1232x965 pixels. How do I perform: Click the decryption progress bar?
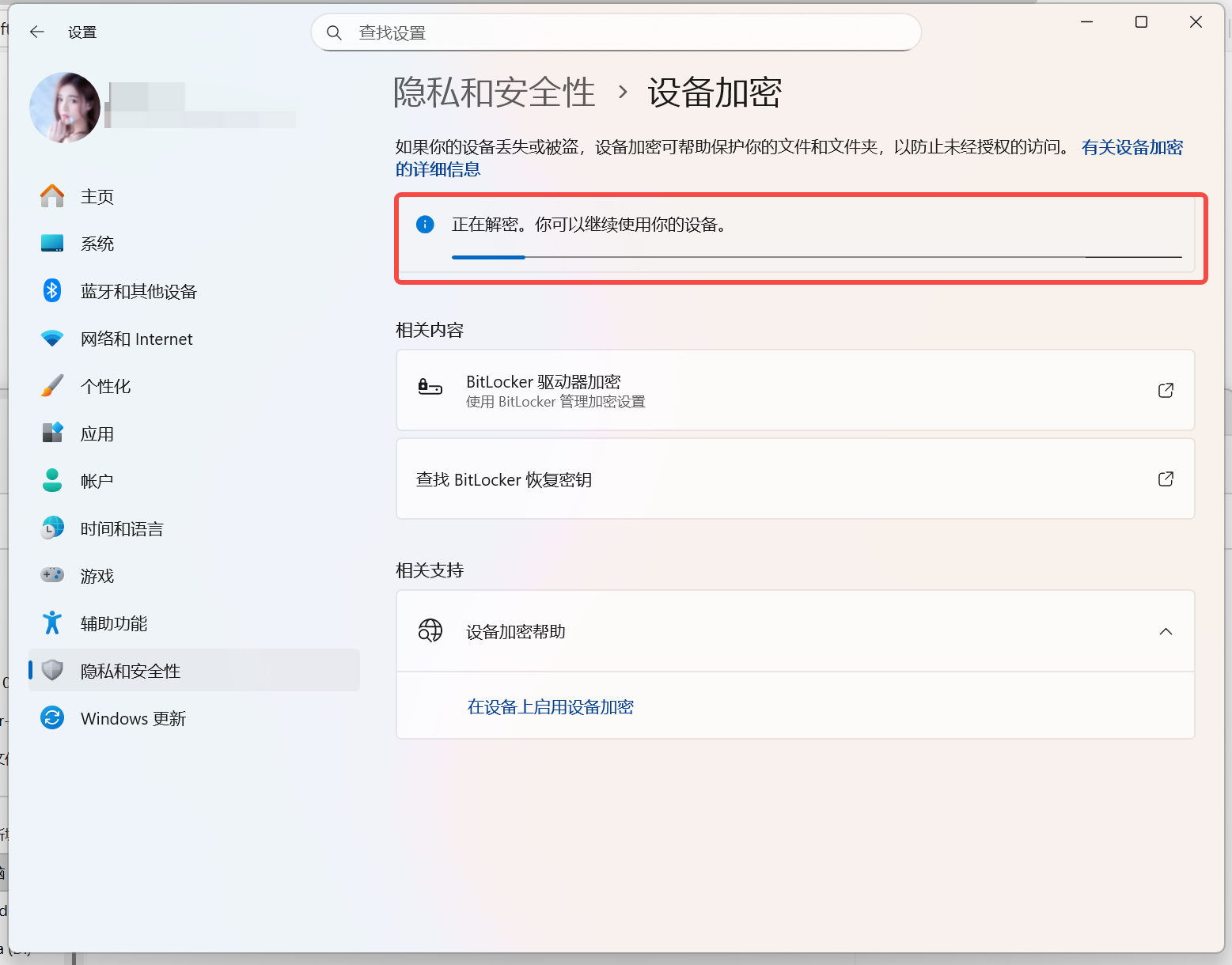point(815,257)
